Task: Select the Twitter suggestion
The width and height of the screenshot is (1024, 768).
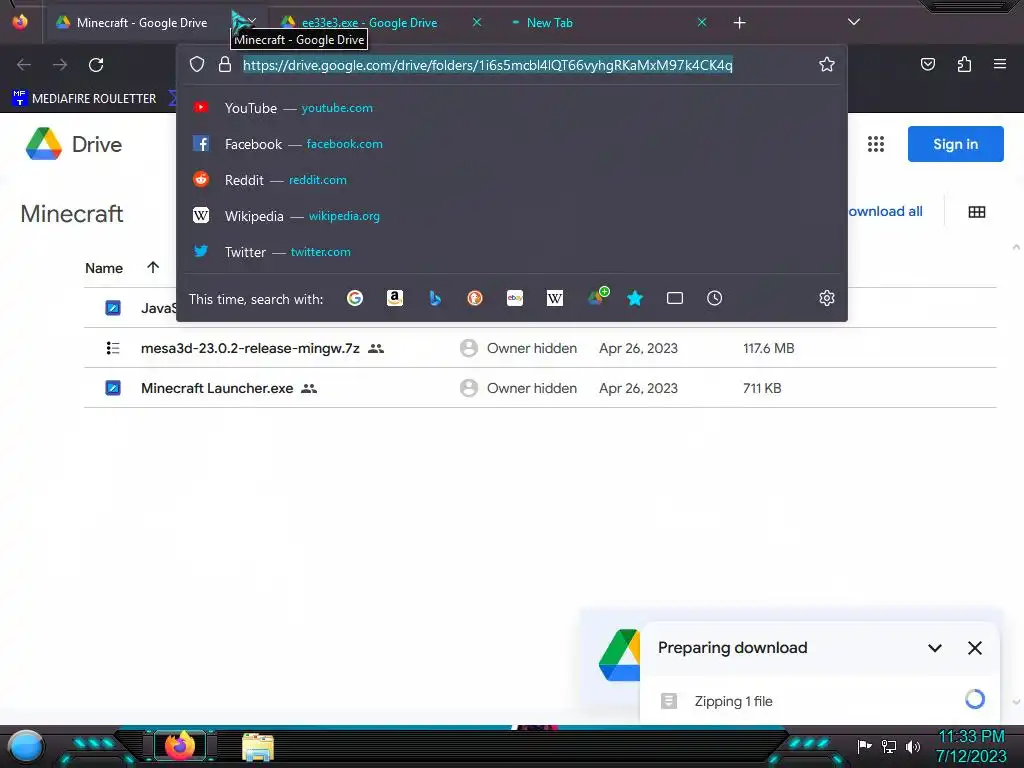Action: [x=511, y=251]
